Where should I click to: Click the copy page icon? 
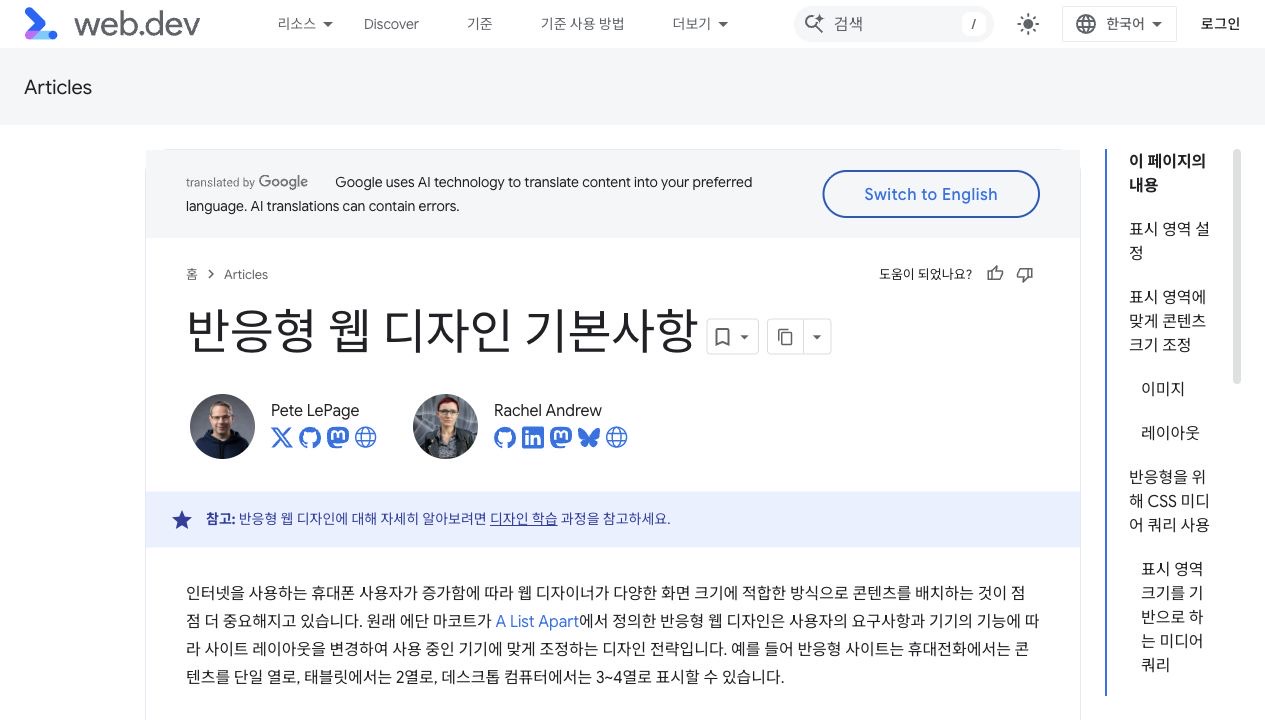click(786, 337)
